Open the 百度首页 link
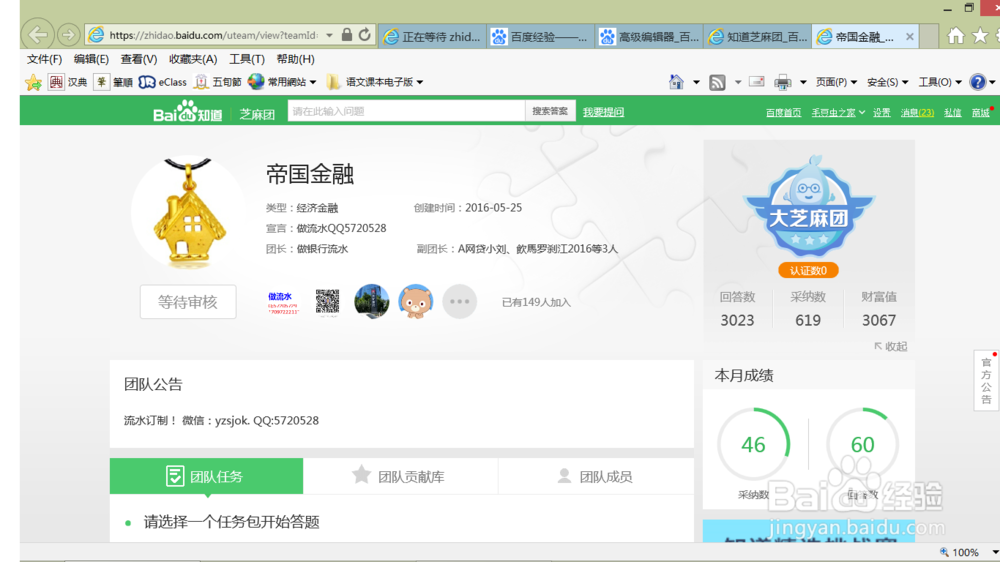Image resolution: width=1000 pixels, height=562 pixels. (783, 113)
